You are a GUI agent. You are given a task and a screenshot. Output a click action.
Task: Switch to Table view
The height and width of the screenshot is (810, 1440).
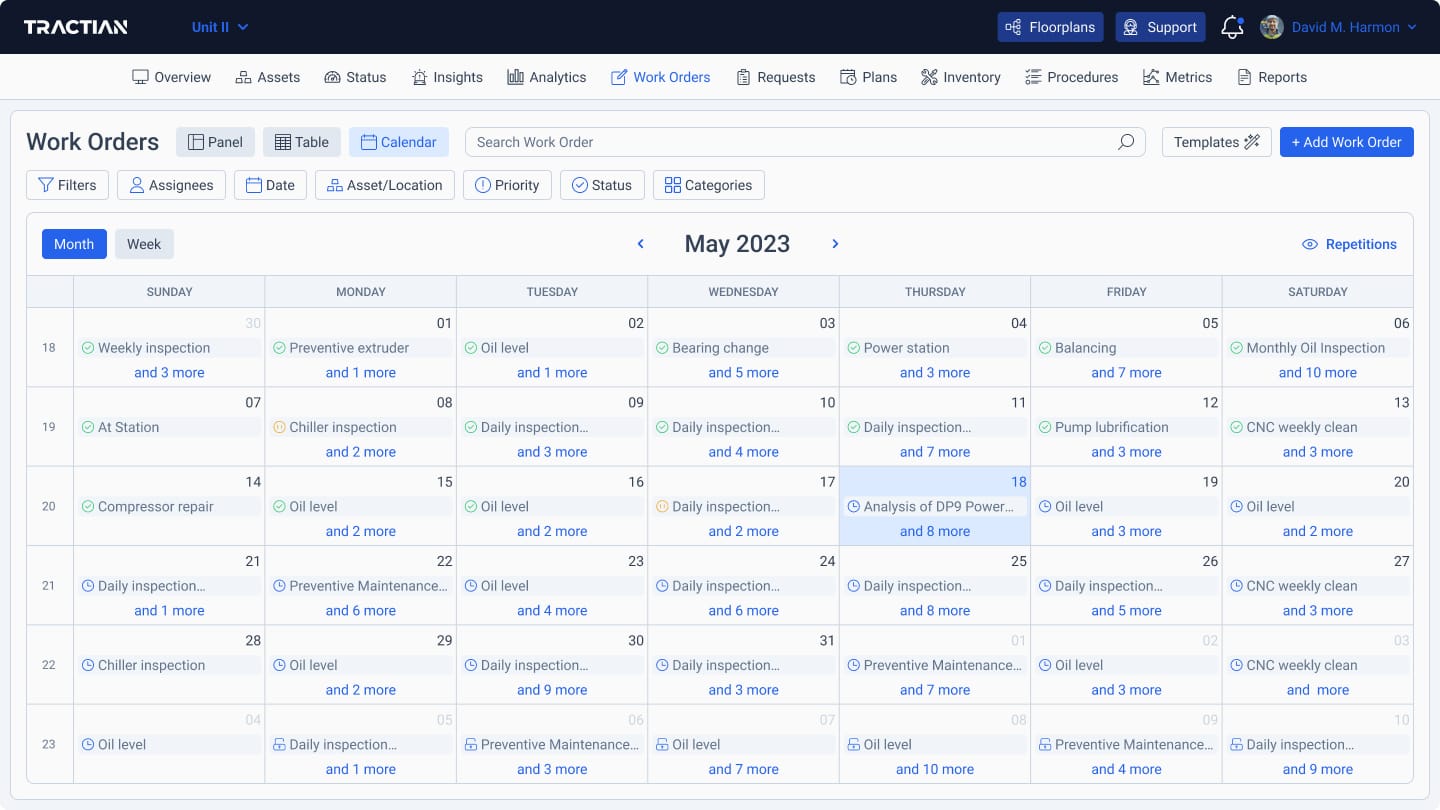point(301,141)
